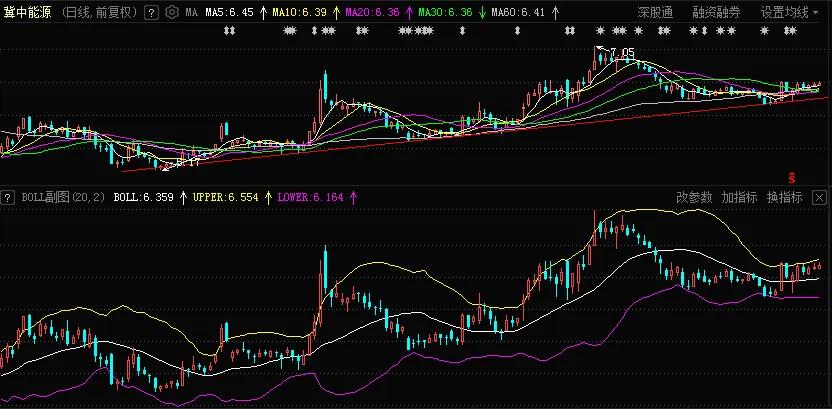This screenshot has width=832, height=409.
Task: Open MA settings gear icon
Action: pyautogui.click(x=172, y=13)
